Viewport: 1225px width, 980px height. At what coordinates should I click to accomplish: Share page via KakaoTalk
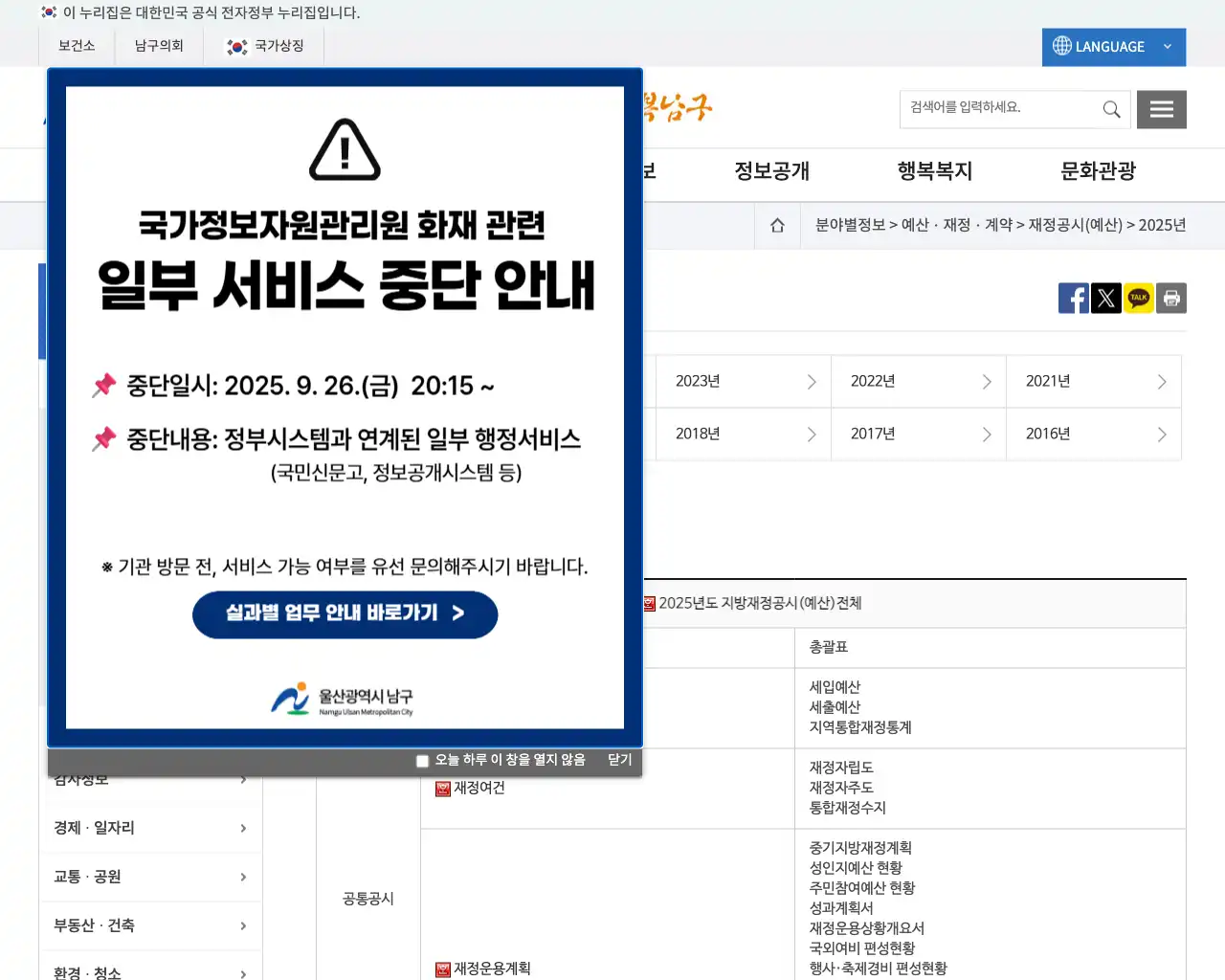(x=1139, y=298)
